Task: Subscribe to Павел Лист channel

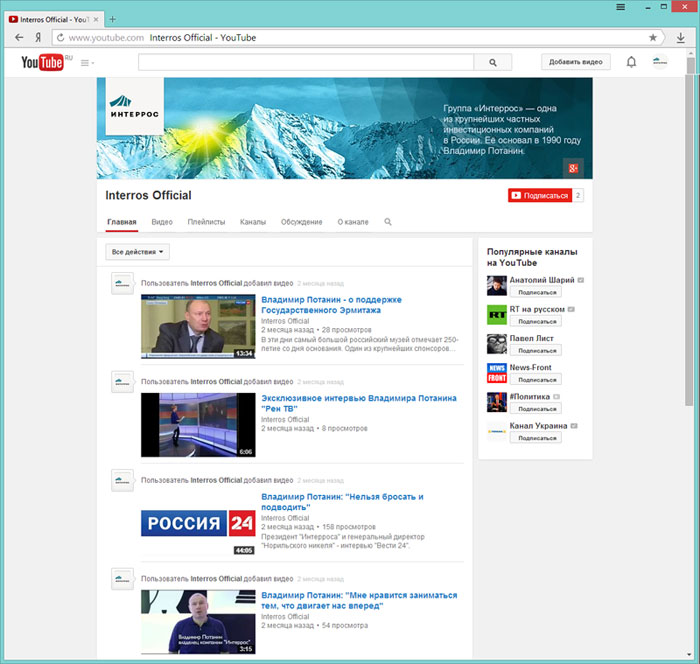Action: (x=536, y=351)
